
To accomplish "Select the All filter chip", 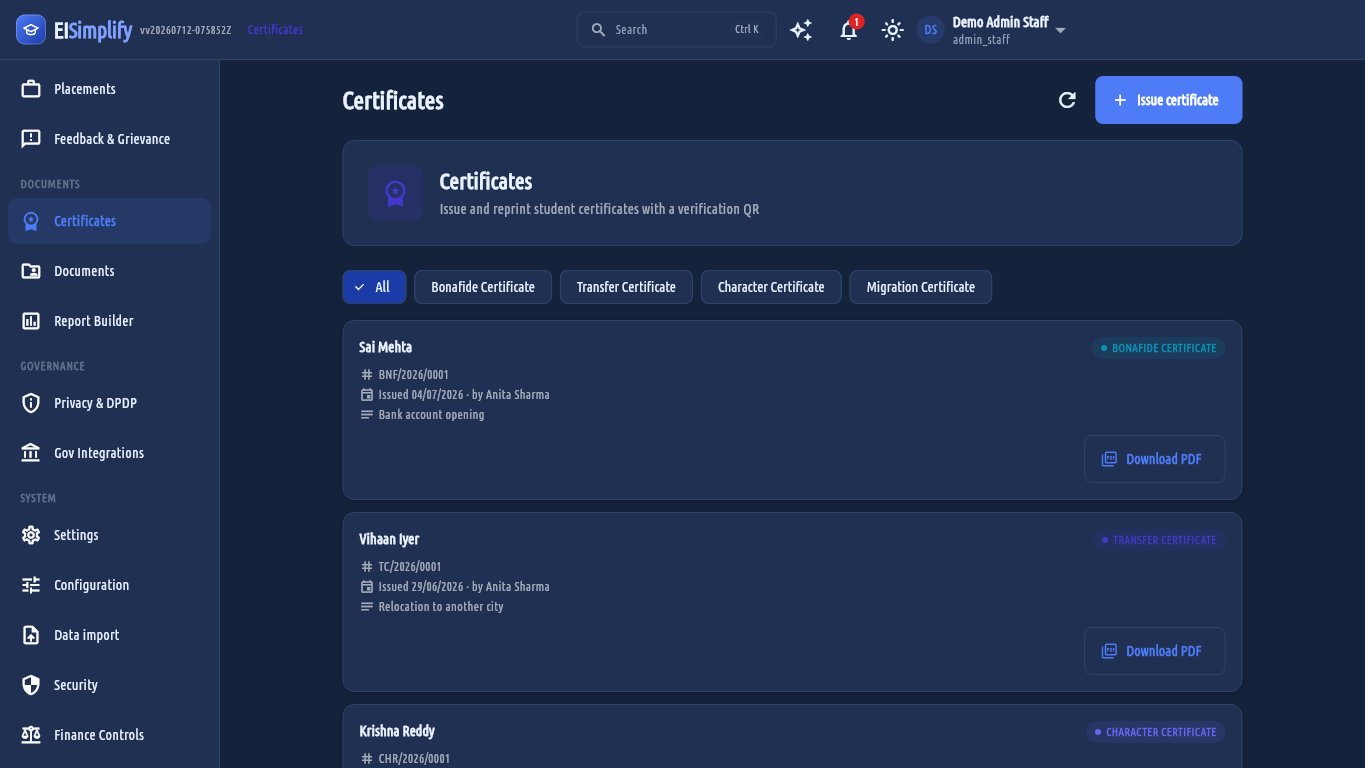I will 374,287.
